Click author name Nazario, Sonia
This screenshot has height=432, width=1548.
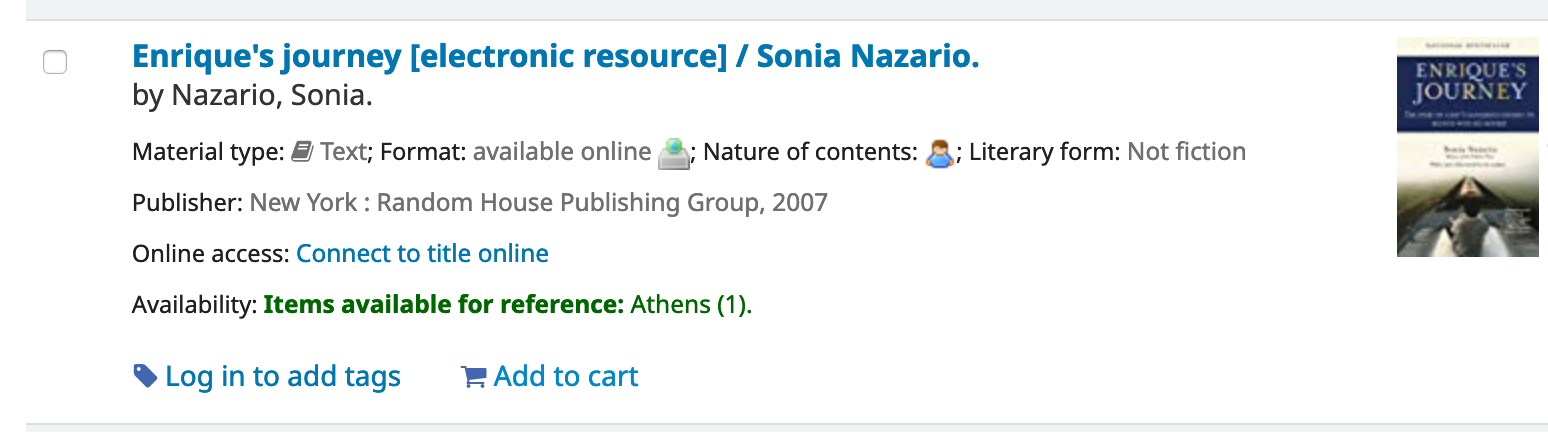click(272, 97)
